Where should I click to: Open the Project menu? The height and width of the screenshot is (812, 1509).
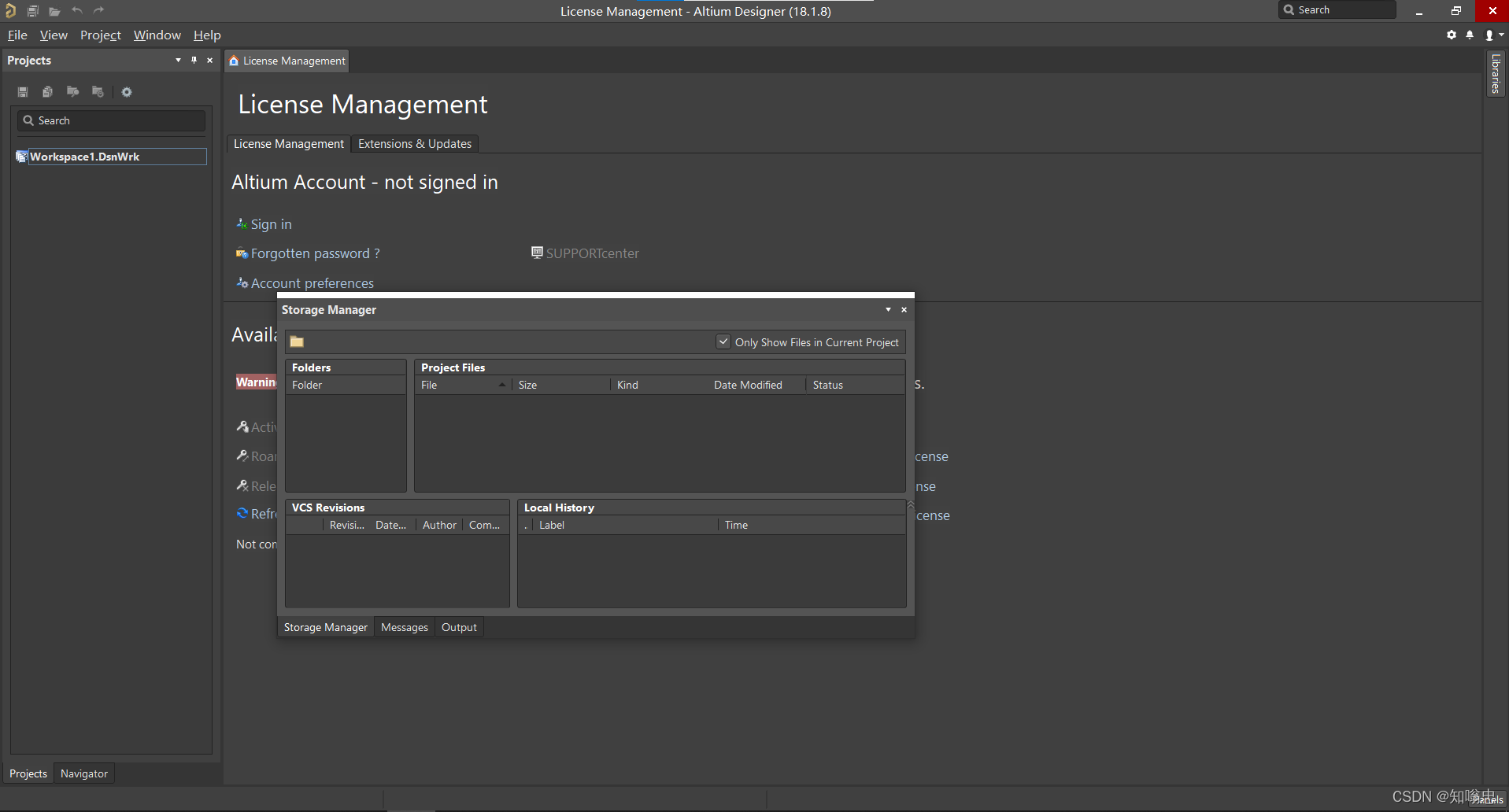tap(101, 35)
